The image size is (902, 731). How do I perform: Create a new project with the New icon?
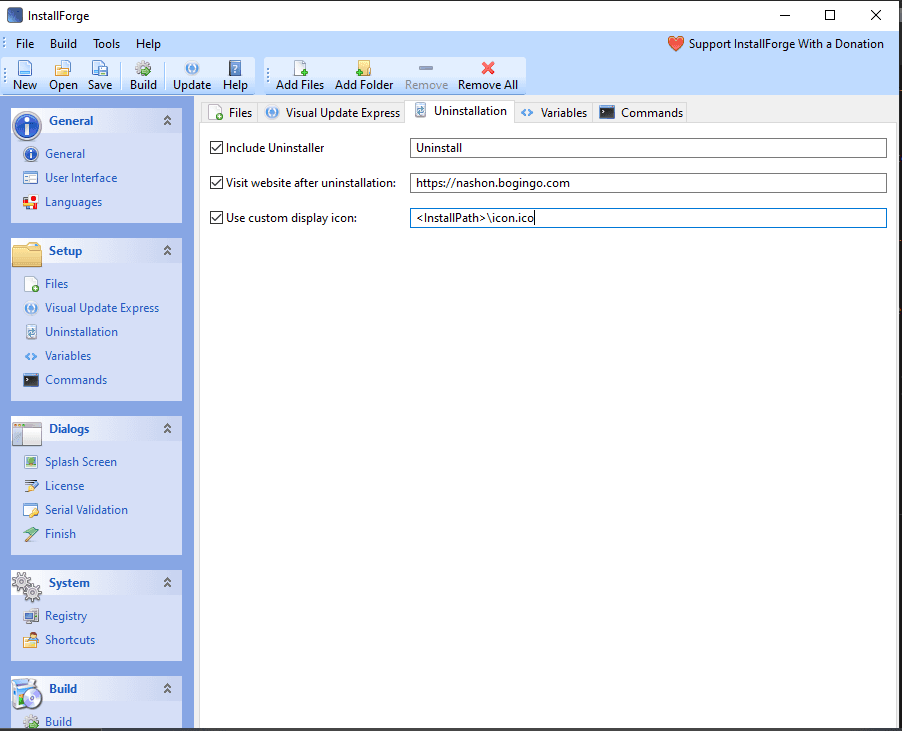point(23,75)
